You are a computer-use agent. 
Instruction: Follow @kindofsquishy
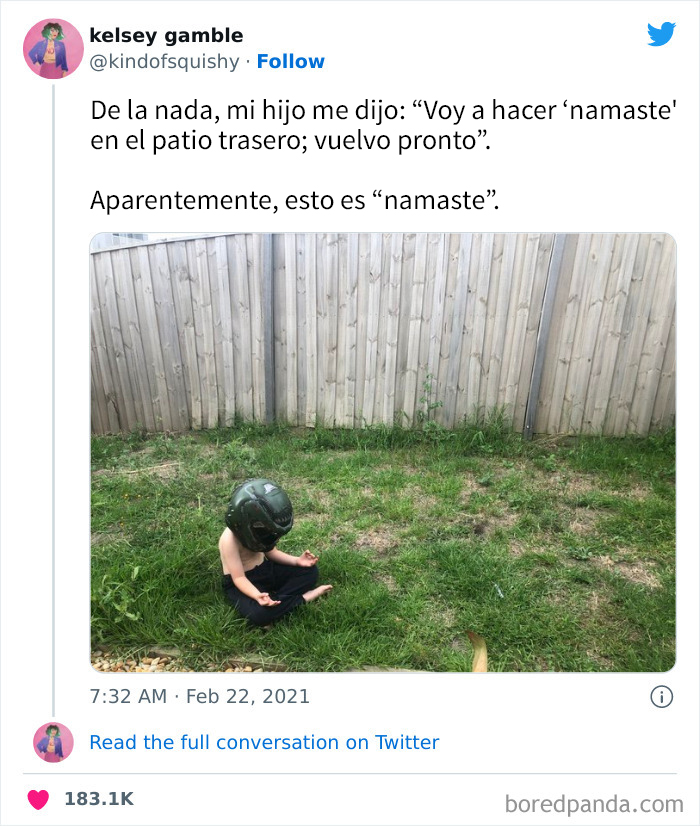pos(291,62)
